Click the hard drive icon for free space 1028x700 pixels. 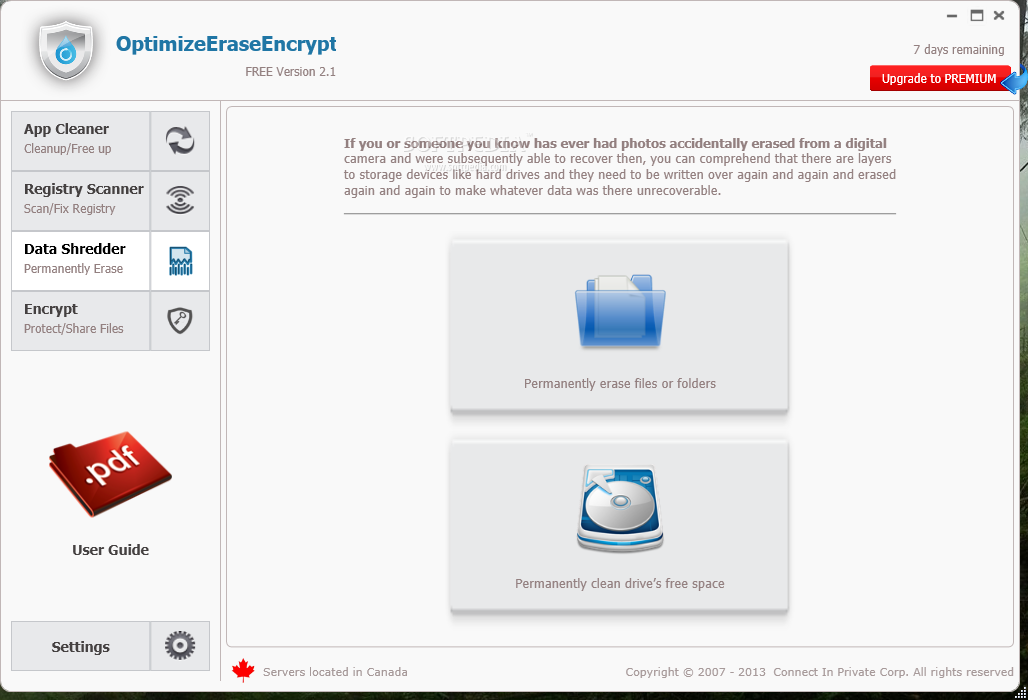click(x=620, y=508)
